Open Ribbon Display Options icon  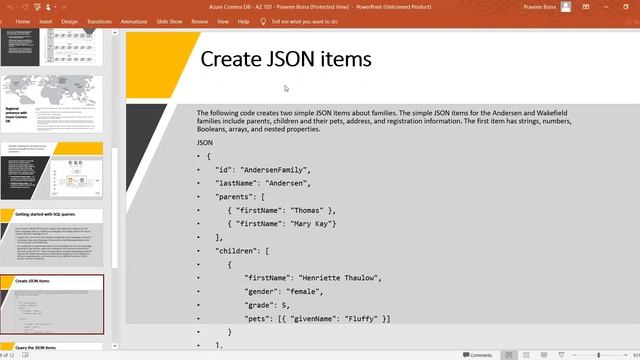(x=586, y=7)
